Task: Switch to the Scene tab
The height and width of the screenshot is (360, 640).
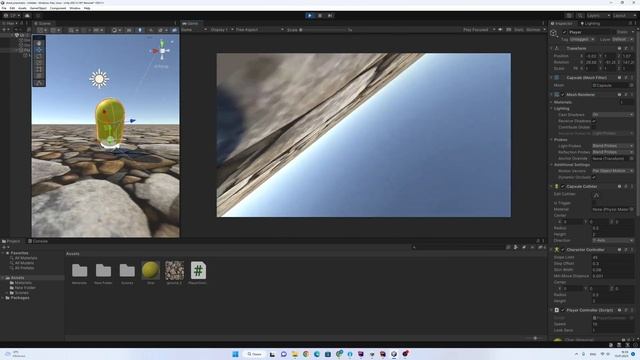Action: click(x=43, y=24)
